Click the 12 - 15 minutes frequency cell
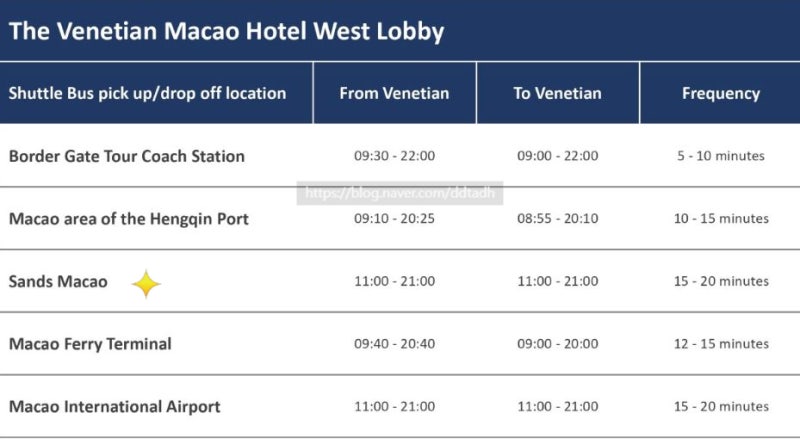Viewport: 800px width, 444px height. tap(721, 344)
